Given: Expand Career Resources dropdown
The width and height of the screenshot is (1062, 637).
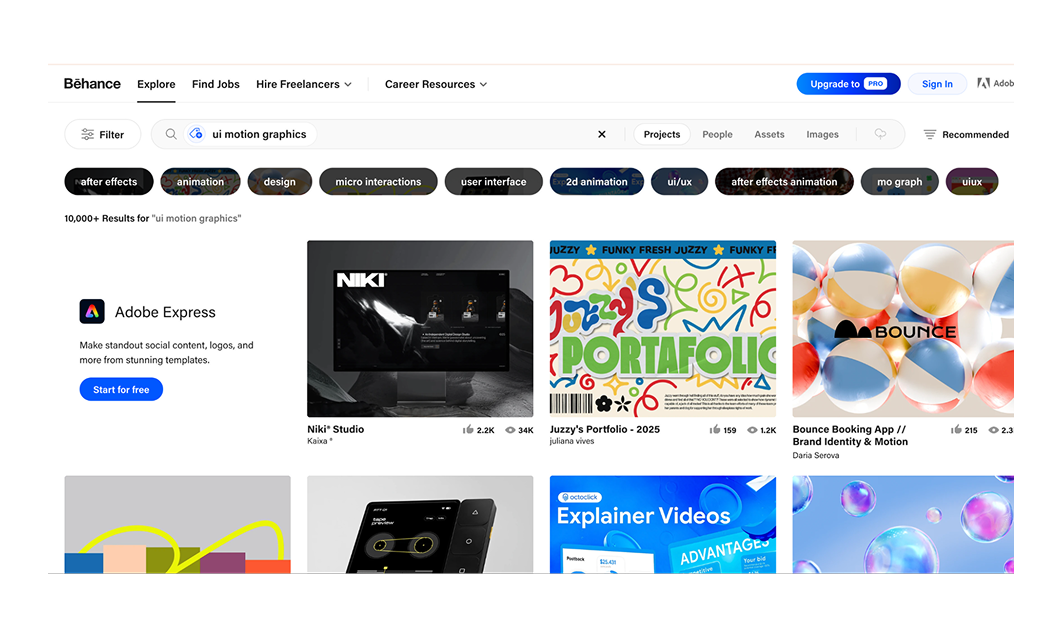Looking at the screenshot, I should pyautogui.click(x=436, y=84).
